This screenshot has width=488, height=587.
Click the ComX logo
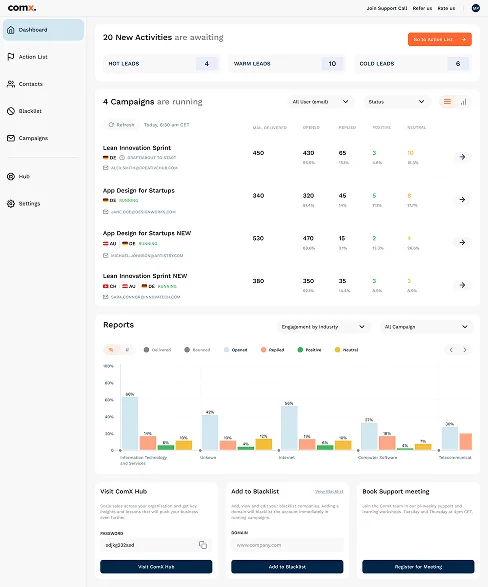click(22, 7)
